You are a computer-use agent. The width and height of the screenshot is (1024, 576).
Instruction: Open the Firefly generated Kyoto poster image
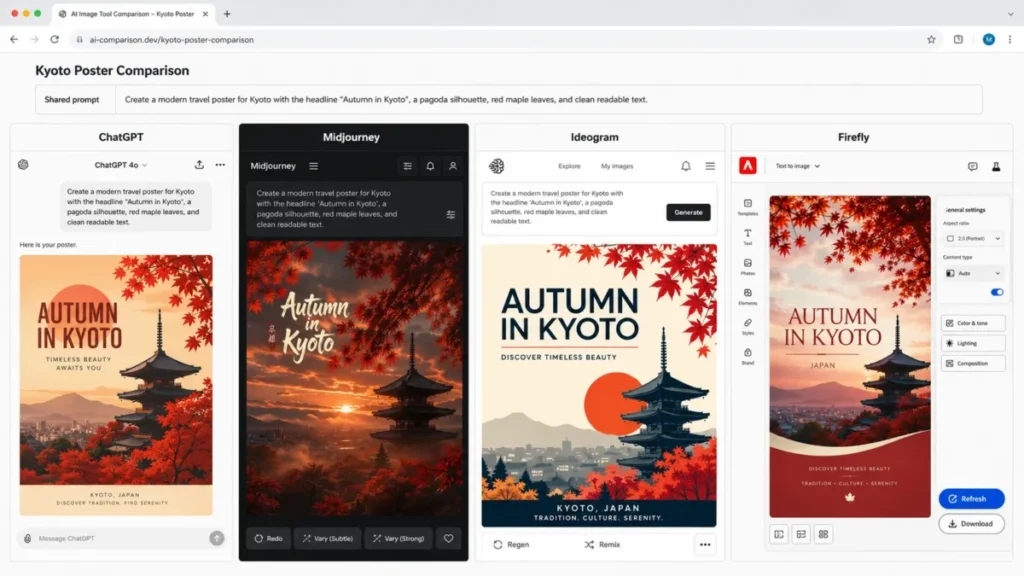click(x=850, y=357)
